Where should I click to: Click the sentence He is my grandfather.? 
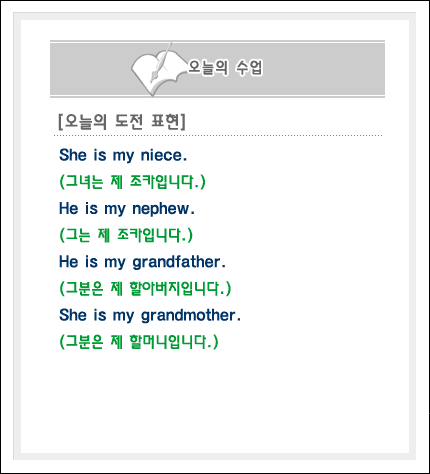coord(142,262)
